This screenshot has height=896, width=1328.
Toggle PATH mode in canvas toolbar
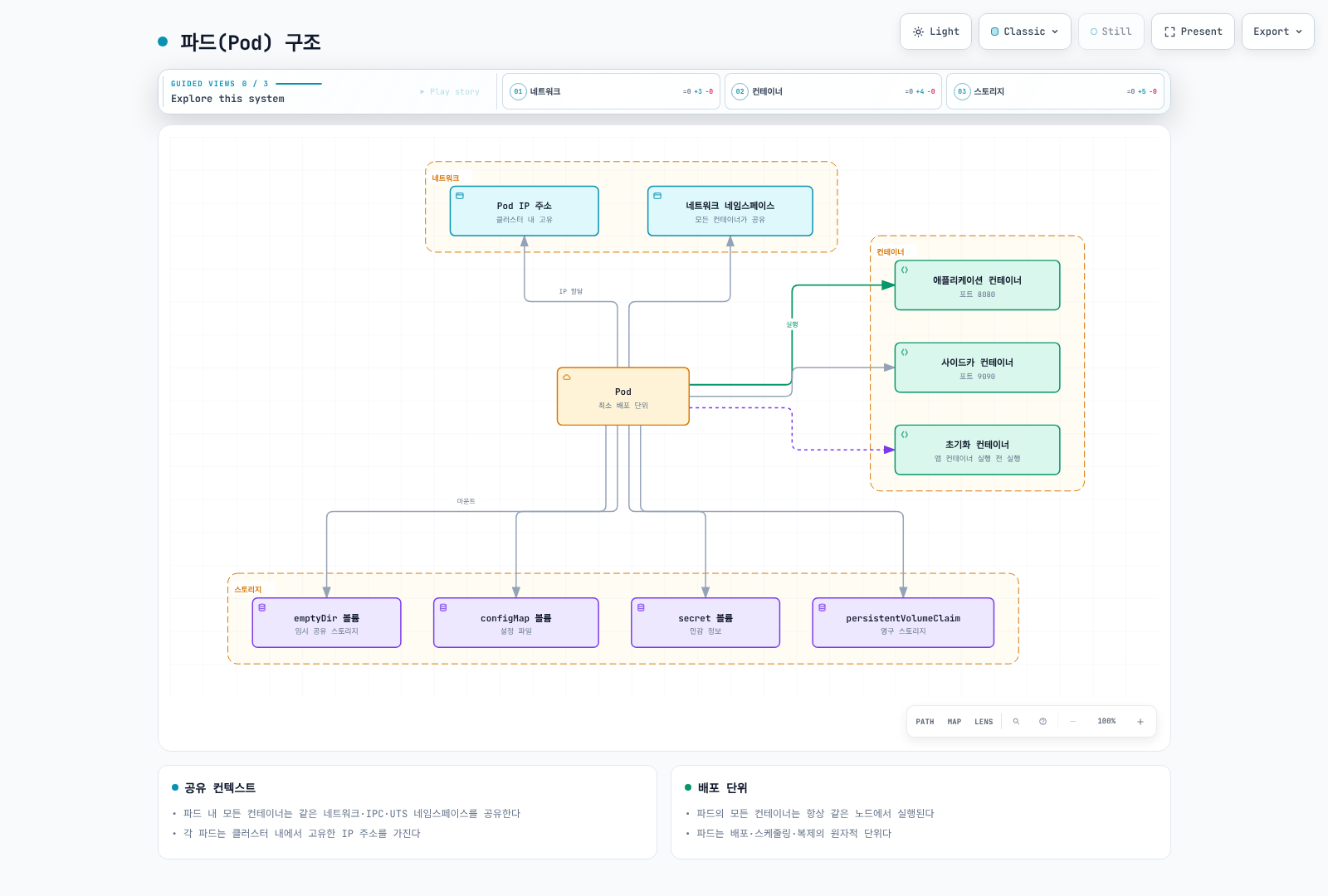tap(925, 722)
